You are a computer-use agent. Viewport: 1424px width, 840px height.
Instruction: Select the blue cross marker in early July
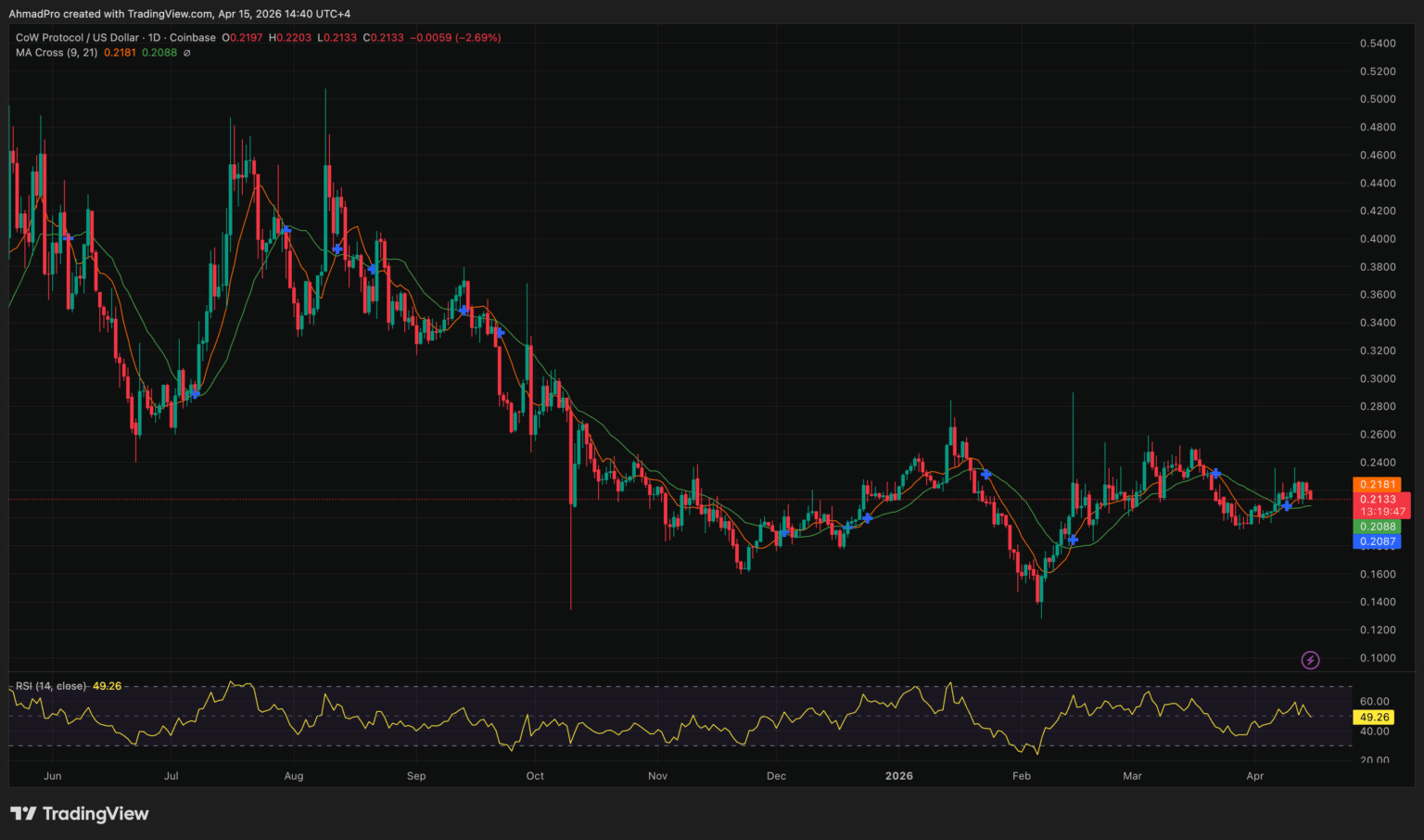[x=195, y=394]
